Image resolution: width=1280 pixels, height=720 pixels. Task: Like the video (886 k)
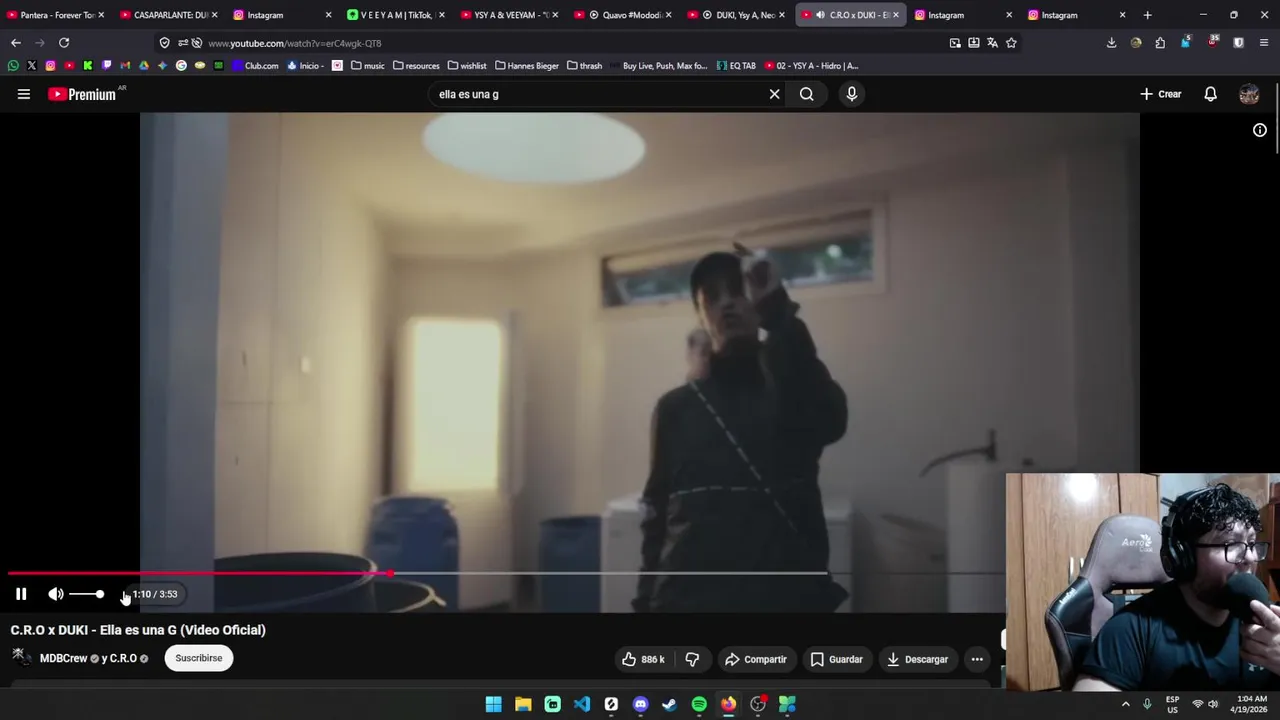[642, 659]
